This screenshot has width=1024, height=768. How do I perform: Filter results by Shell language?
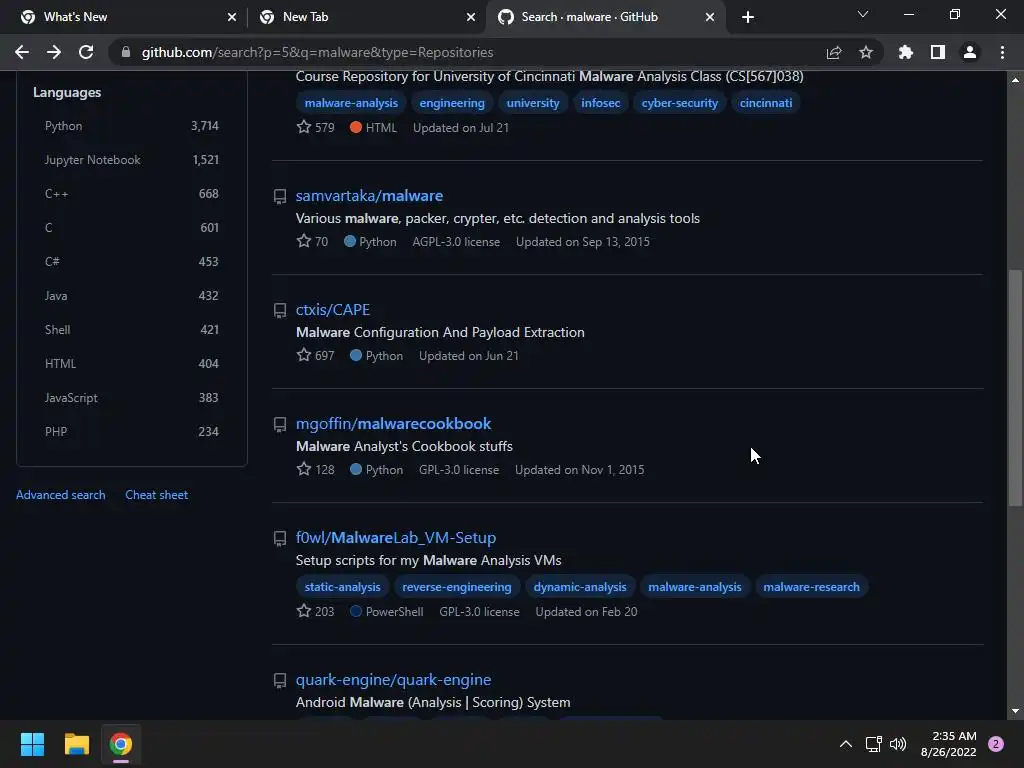pyautogui.click(x=131, y=330)
